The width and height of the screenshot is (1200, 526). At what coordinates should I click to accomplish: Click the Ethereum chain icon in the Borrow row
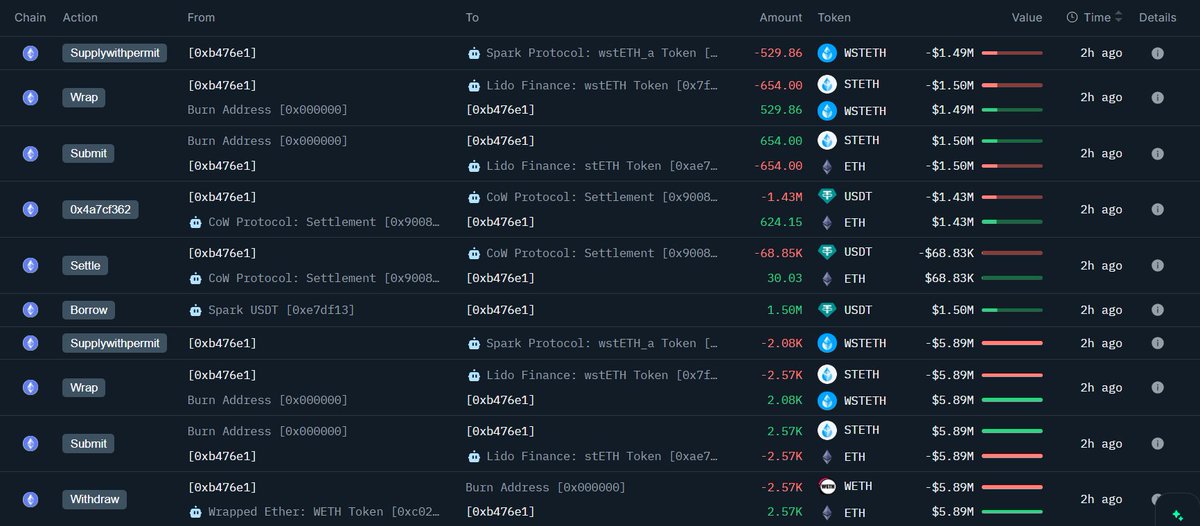(30, 310)
